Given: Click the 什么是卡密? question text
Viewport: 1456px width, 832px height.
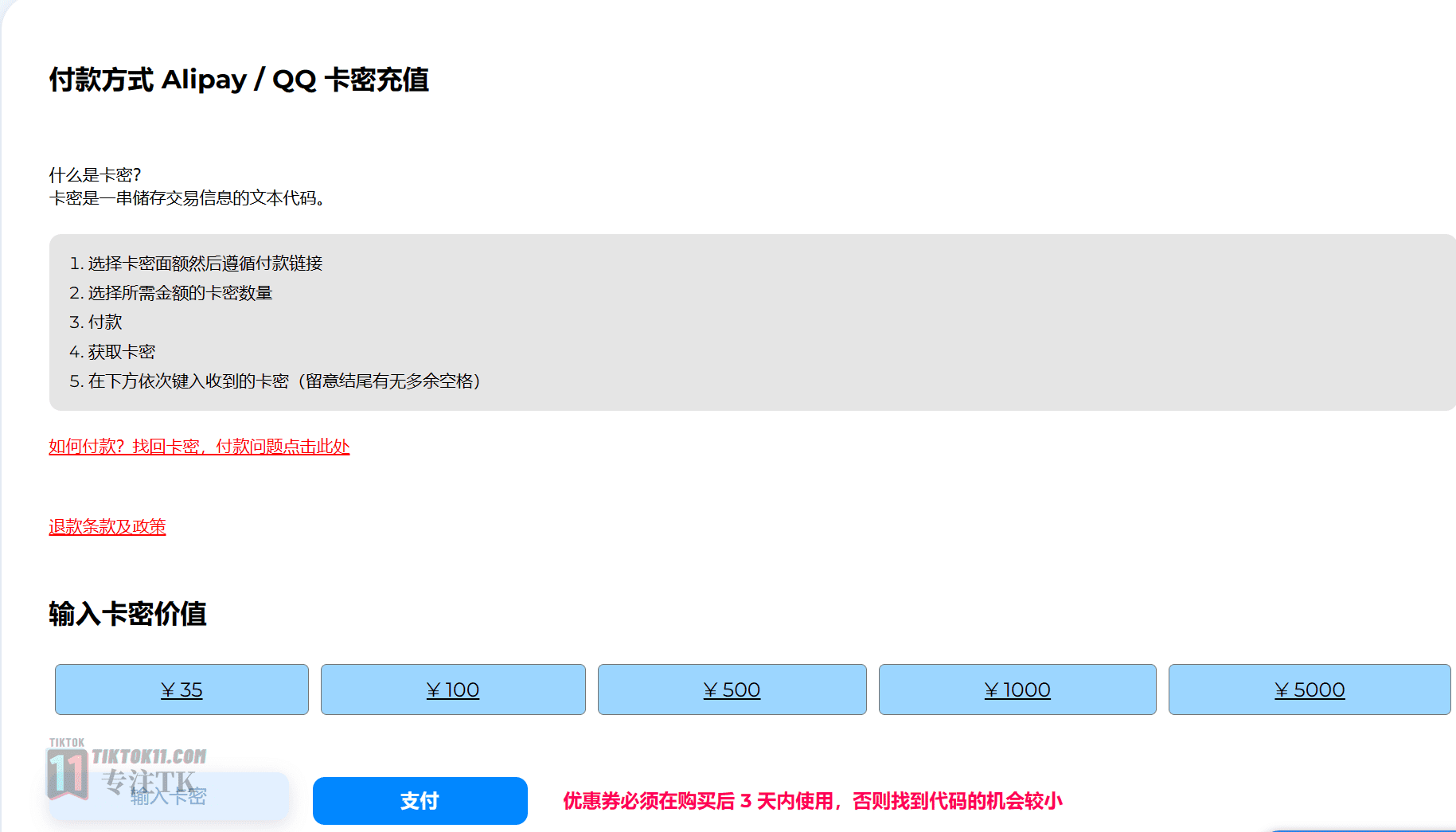Looking at the screenshot, I should (95, 175).
